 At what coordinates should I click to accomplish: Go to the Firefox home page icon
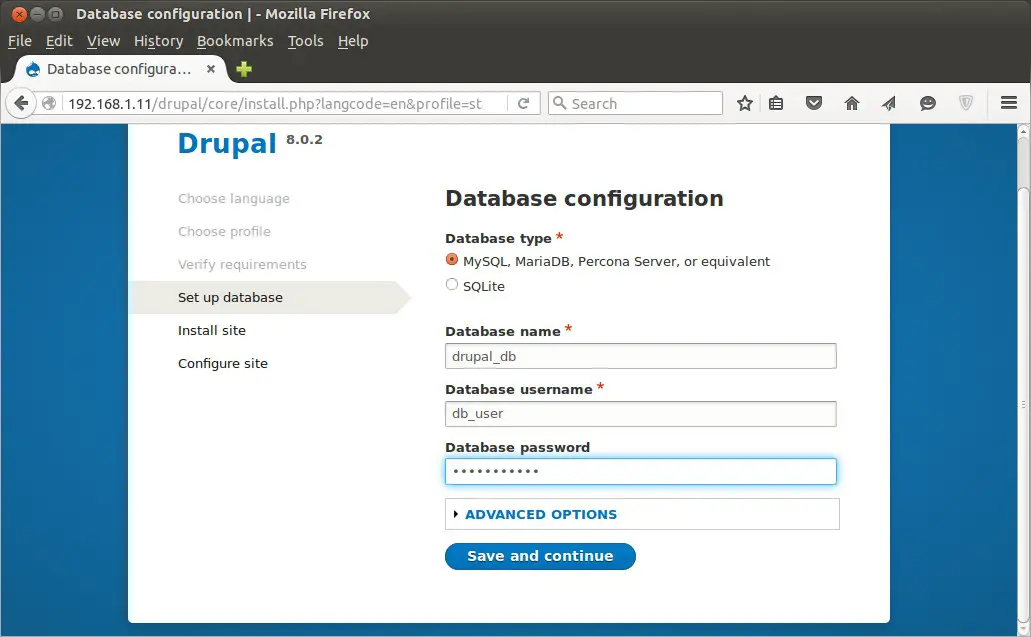(x=851, y=103)
